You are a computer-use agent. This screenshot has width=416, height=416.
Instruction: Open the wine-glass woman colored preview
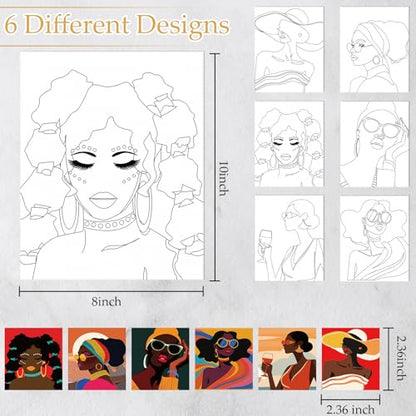pyautogui.click(x=287, y=359)
